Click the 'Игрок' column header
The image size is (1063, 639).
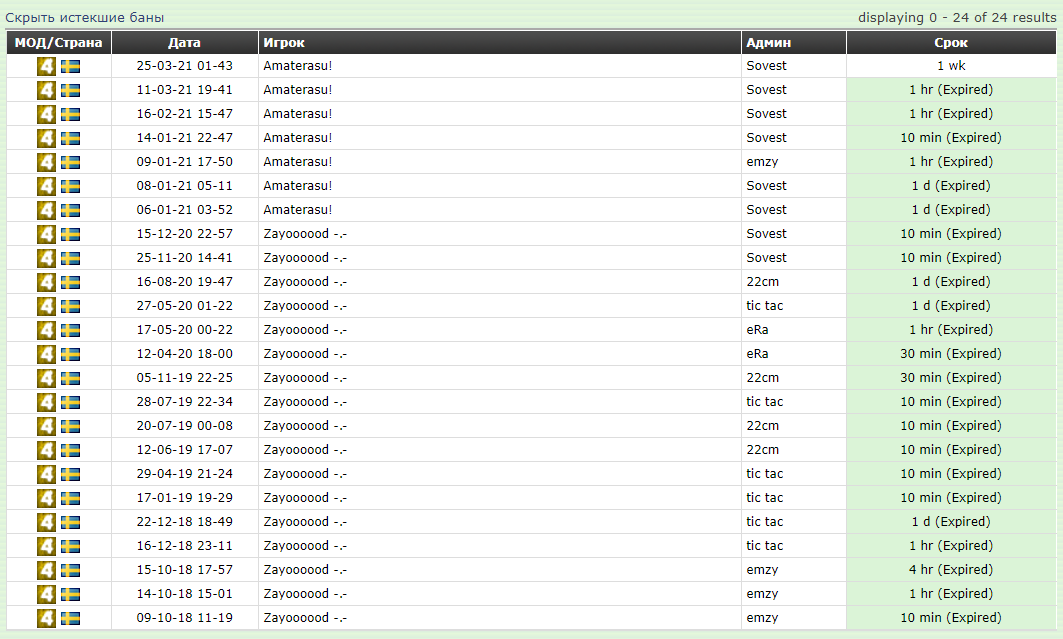284,43
